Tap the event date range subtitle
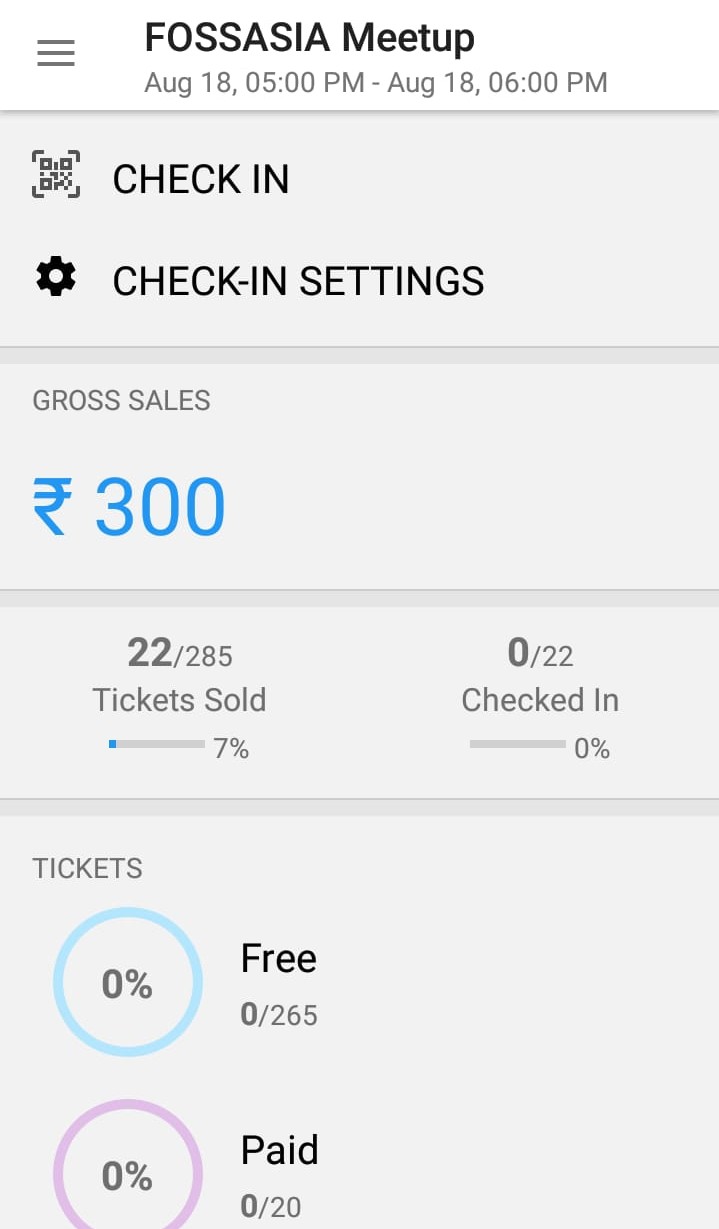 pos(375,82)
